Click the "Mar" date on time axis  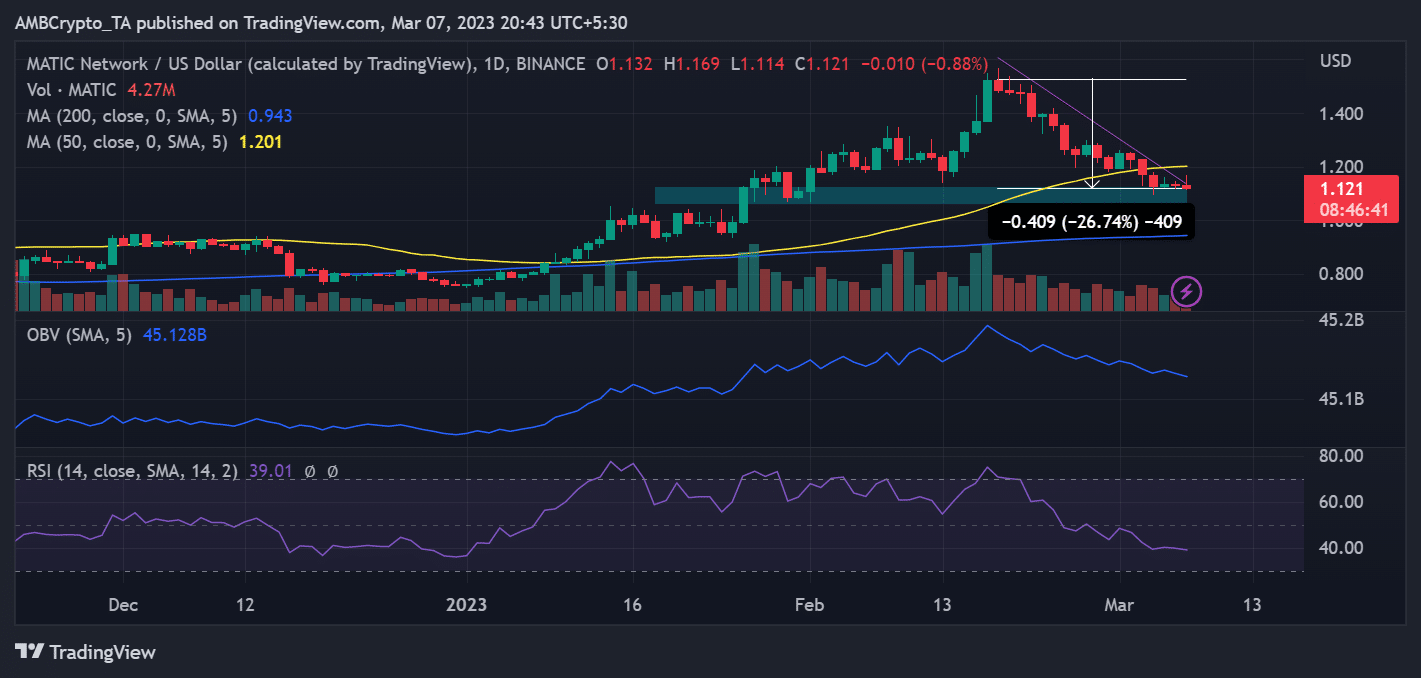click(x=1120, y=606)
